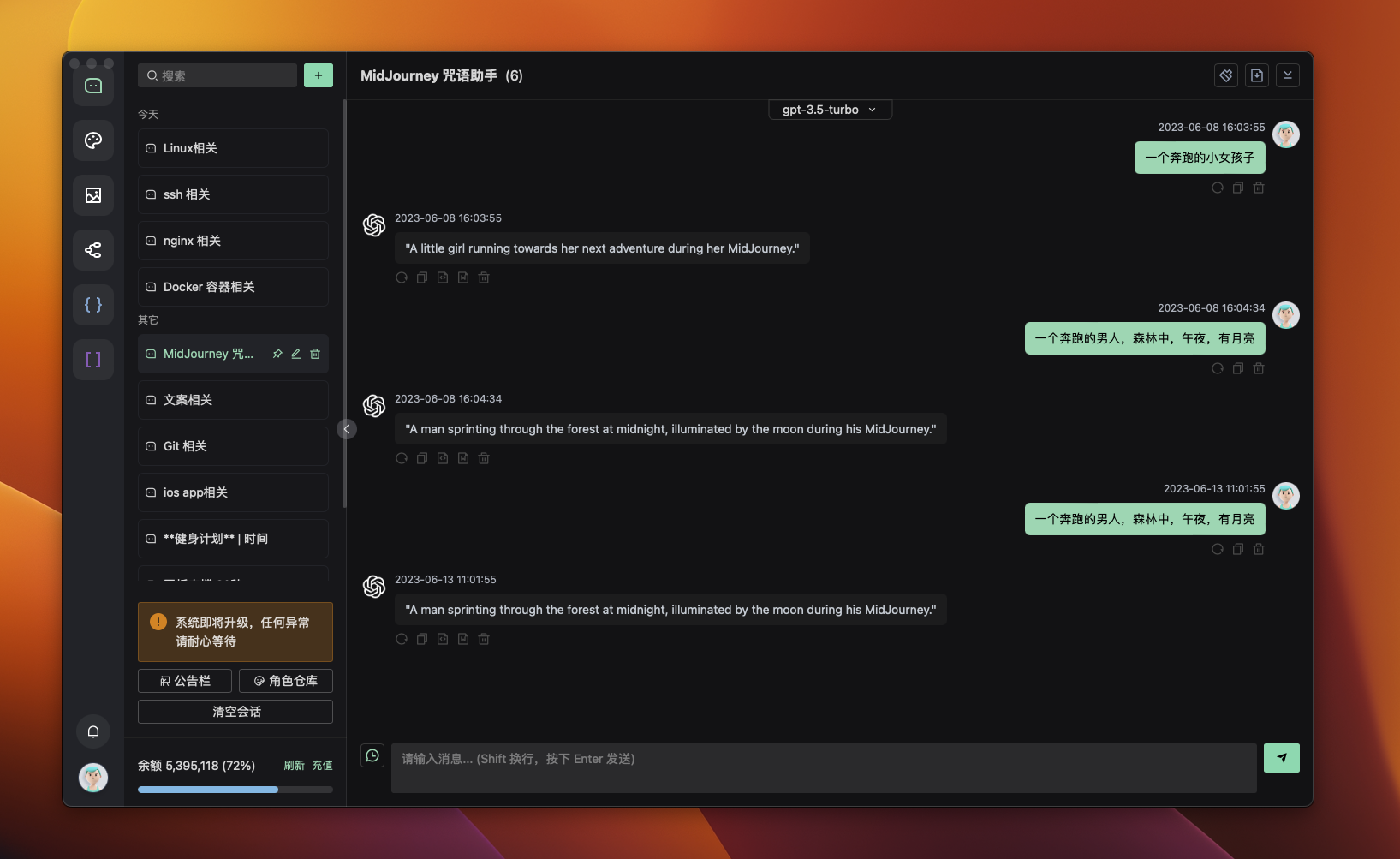Copy the 16:04:34 user message
This screenshot has width=1400, height=859.
point(1238,368)
